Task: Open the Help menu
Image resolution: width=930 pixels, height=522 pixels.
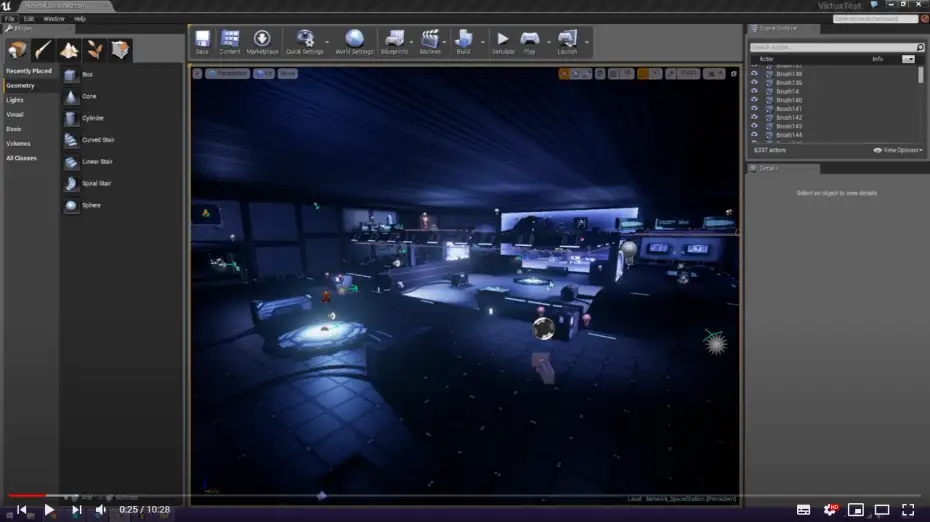Action: pos(79,18)
